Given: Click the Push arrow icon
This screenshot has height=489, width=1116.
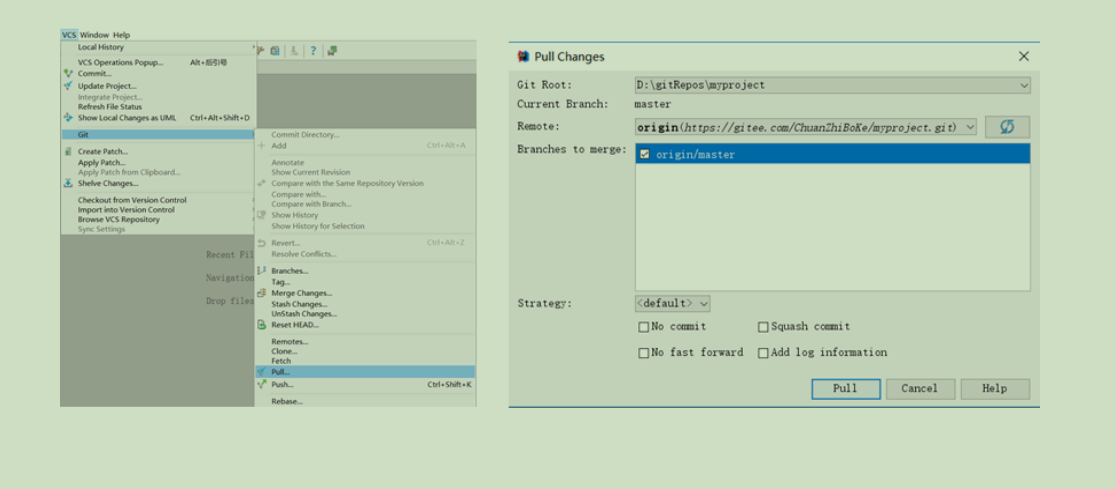Looking at the screenshot, I should 261,384.
